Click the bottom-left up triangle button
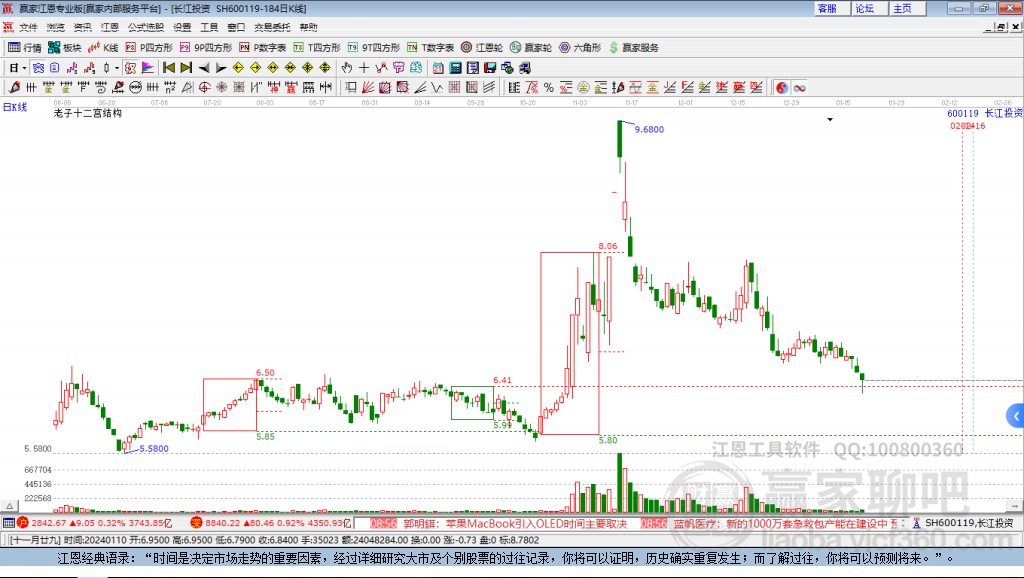 pyautogui.click(x=9, y=506)
